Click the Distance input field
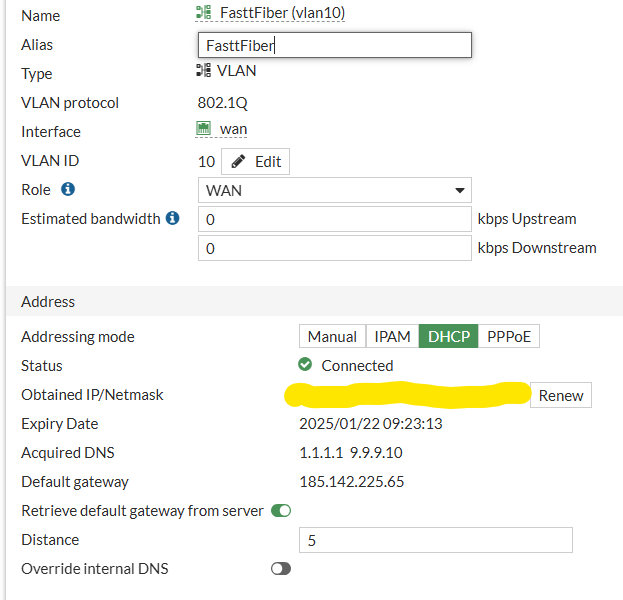 pos(435,540)
